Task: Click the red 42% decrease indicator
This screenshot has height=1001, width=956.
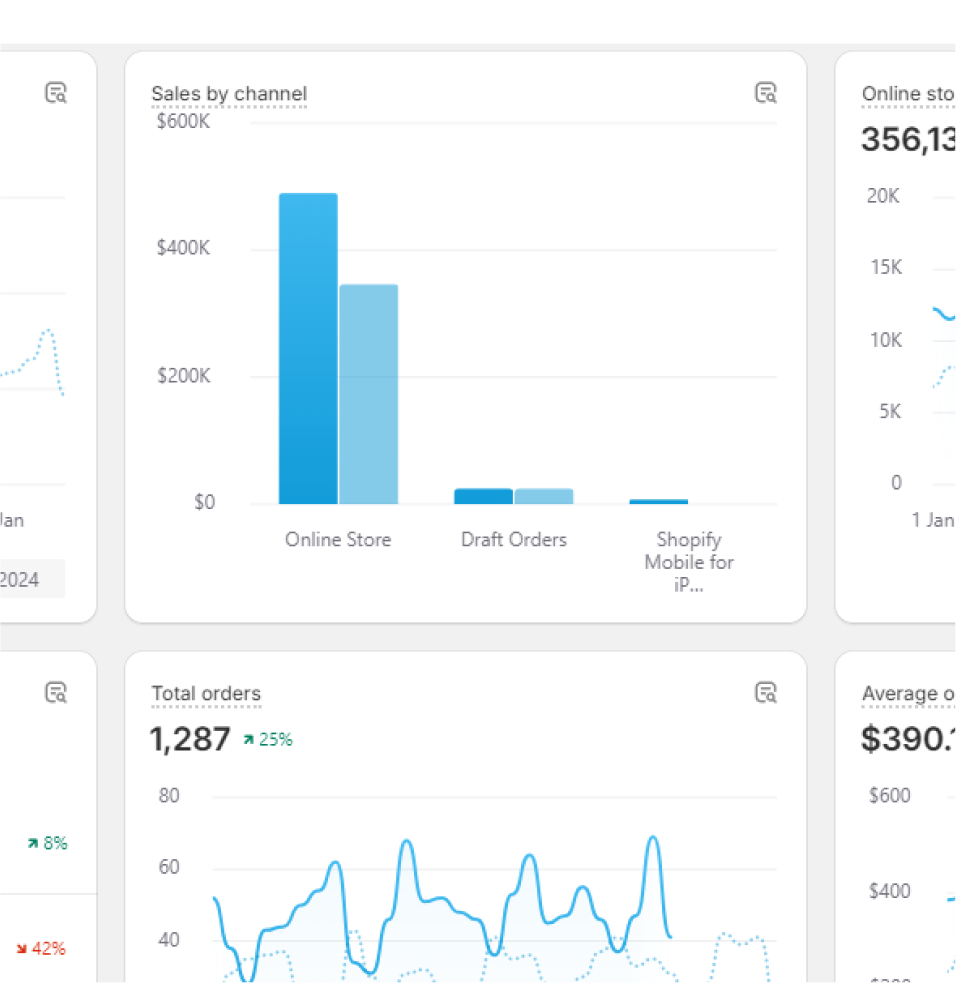Action: coord(41,949)
